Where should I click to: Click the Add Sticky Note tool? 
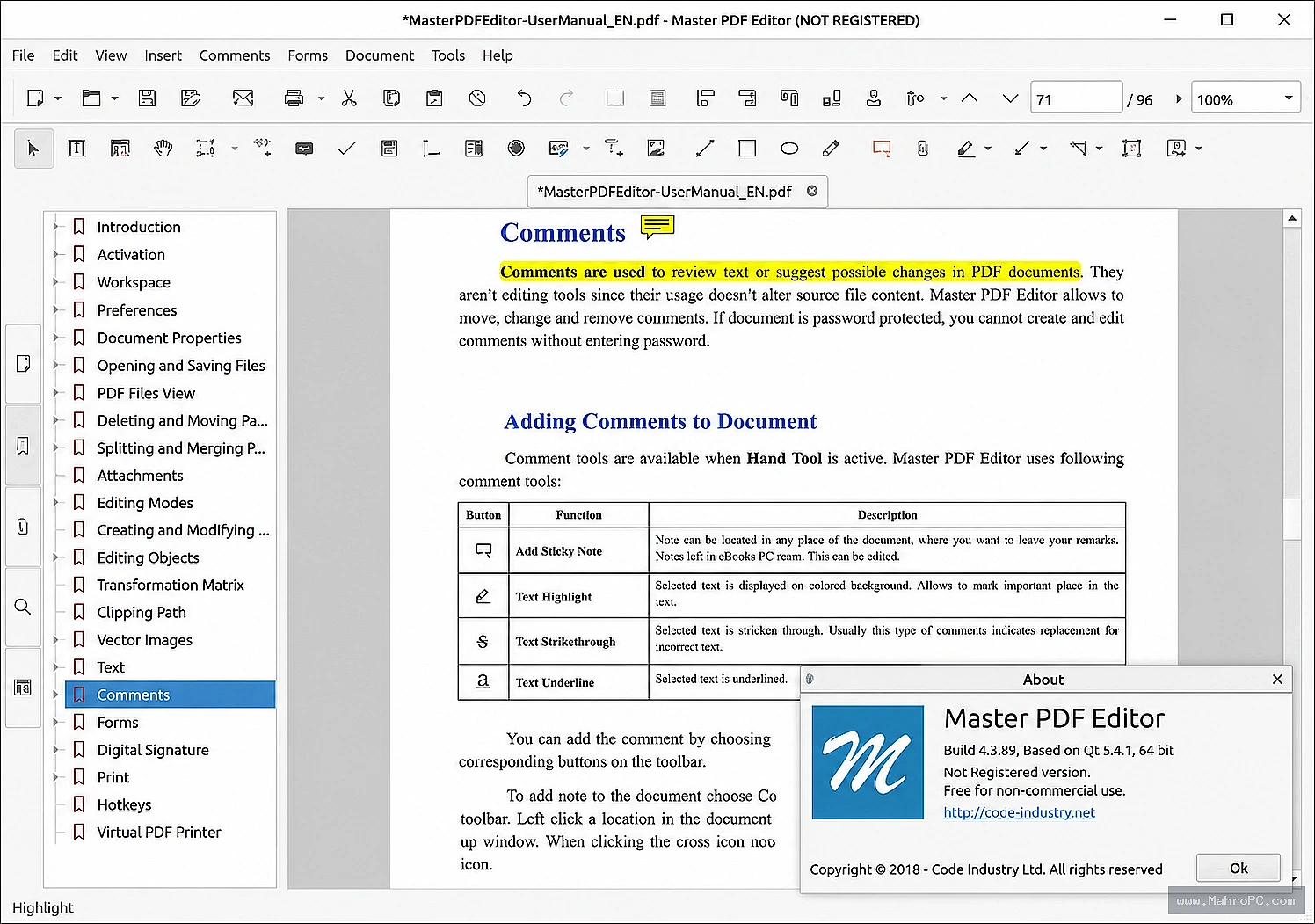882,149
